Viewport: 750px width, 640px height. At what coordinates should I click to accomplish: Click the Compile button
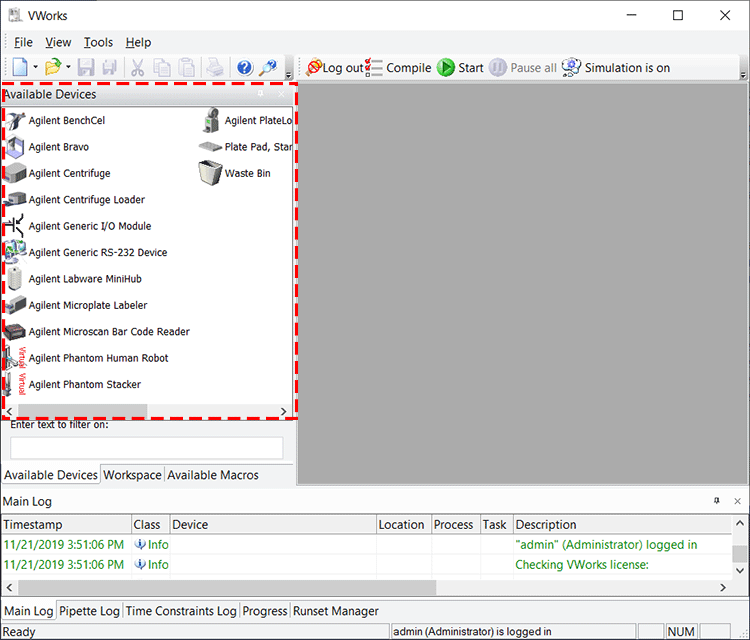(398, 67)
